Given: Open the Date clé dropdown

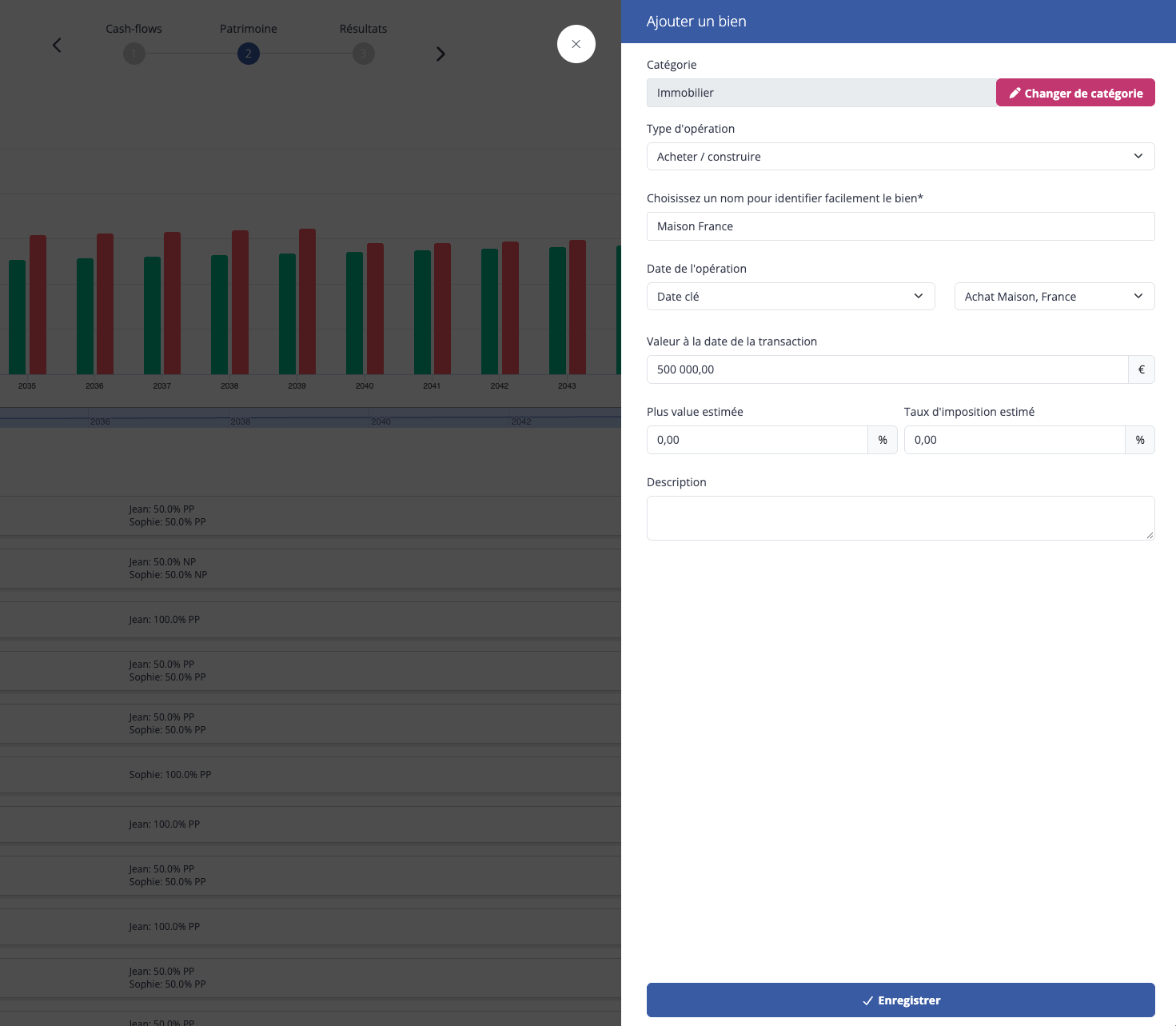Looking at the screenshot, I should coord(791,296).
